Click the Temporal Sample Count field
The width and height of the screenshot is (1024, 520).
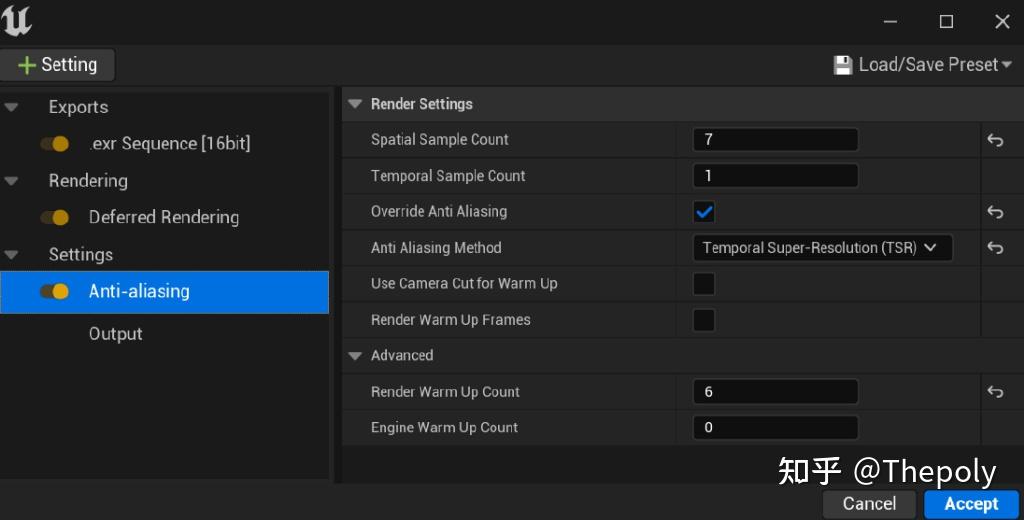(x=775, y=176)
